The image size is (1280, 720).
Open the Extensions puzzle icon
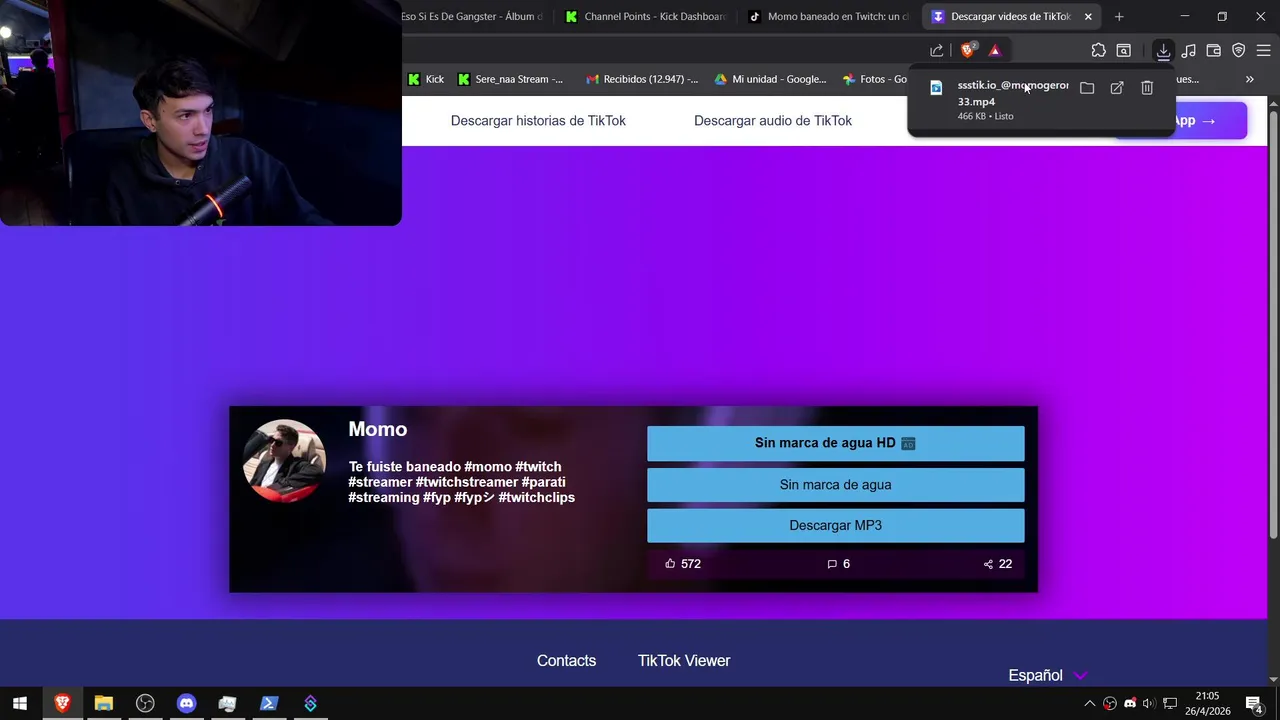[1098, 50]
